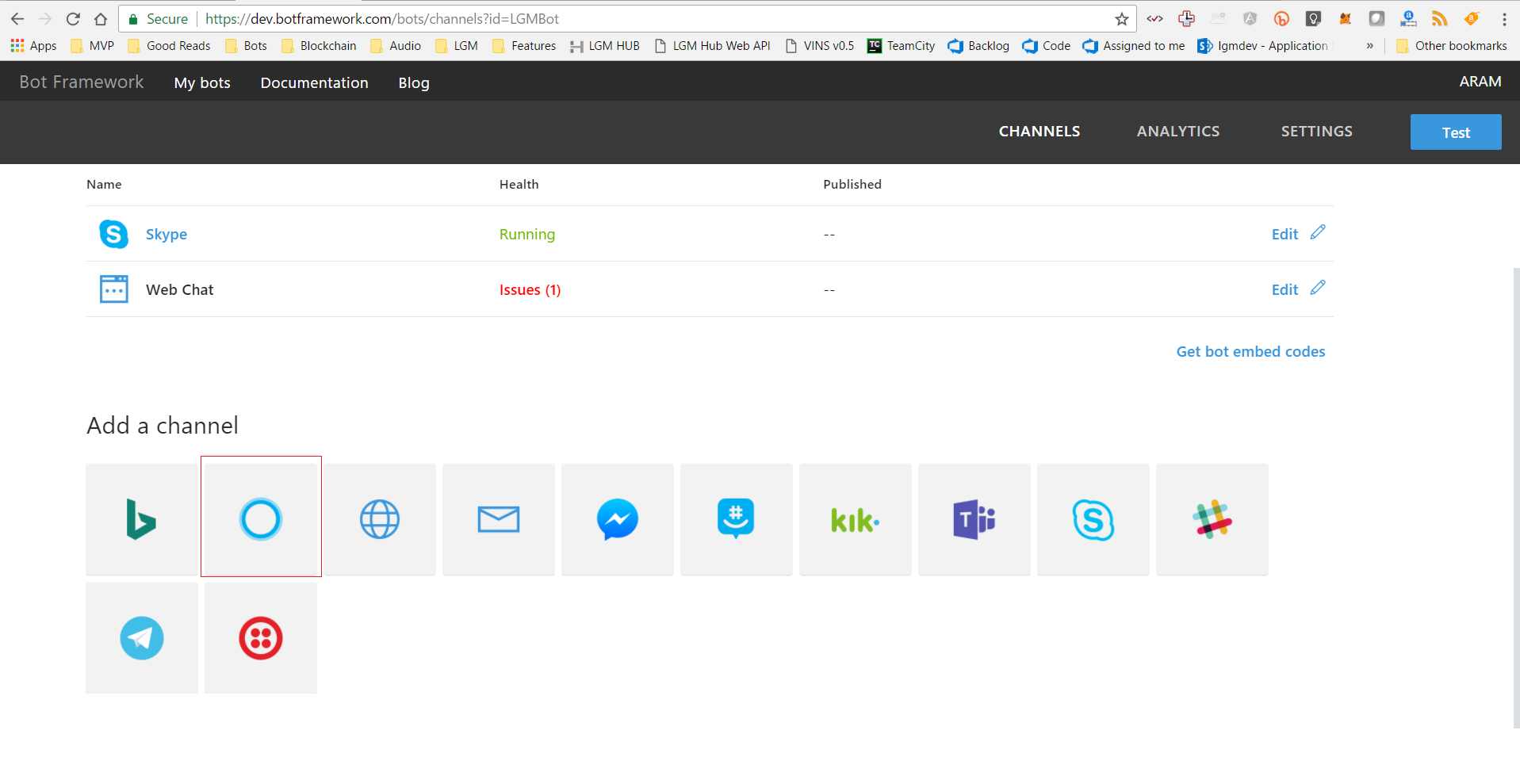1520x784 pixels.
Task: Edit the Skype channel
Action: [1285, 234]
